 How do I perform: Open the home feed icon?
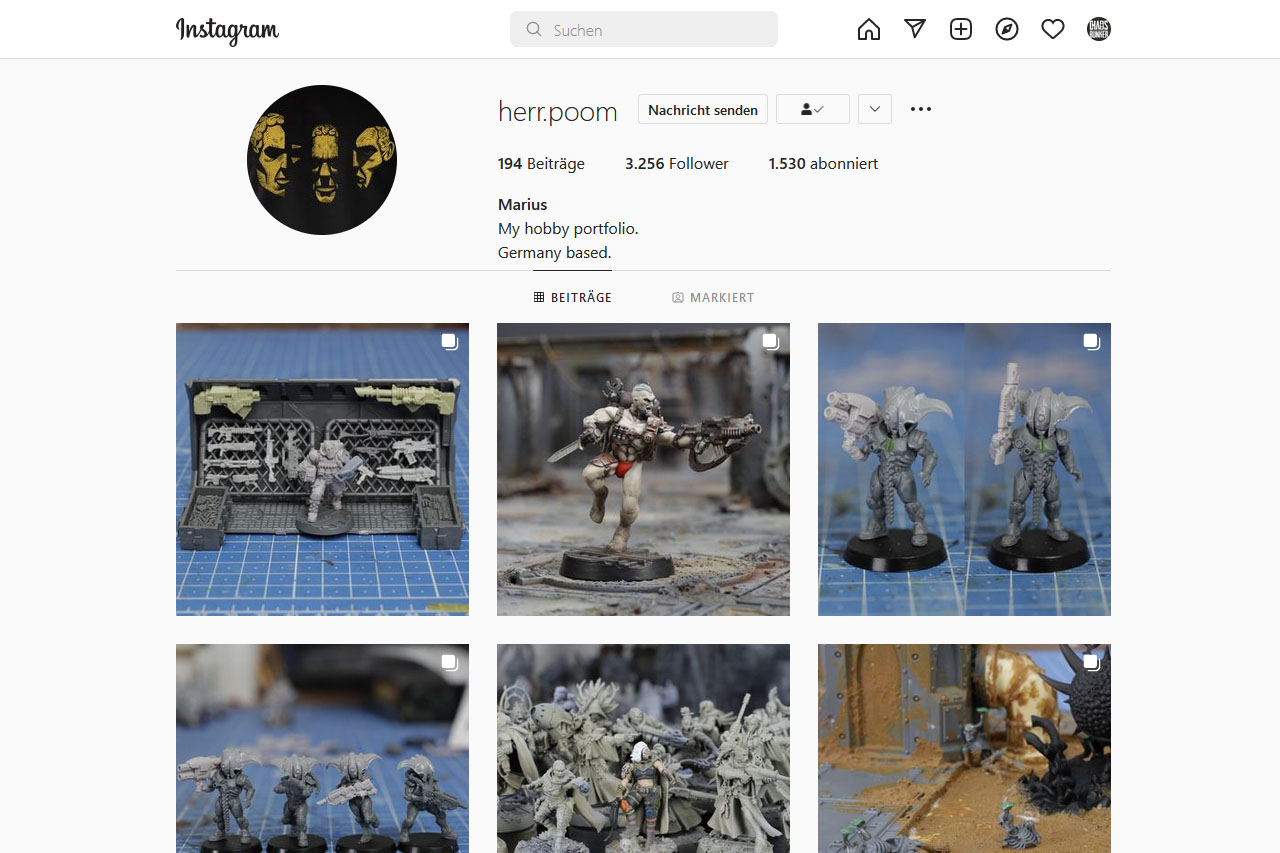pos(869,30)
